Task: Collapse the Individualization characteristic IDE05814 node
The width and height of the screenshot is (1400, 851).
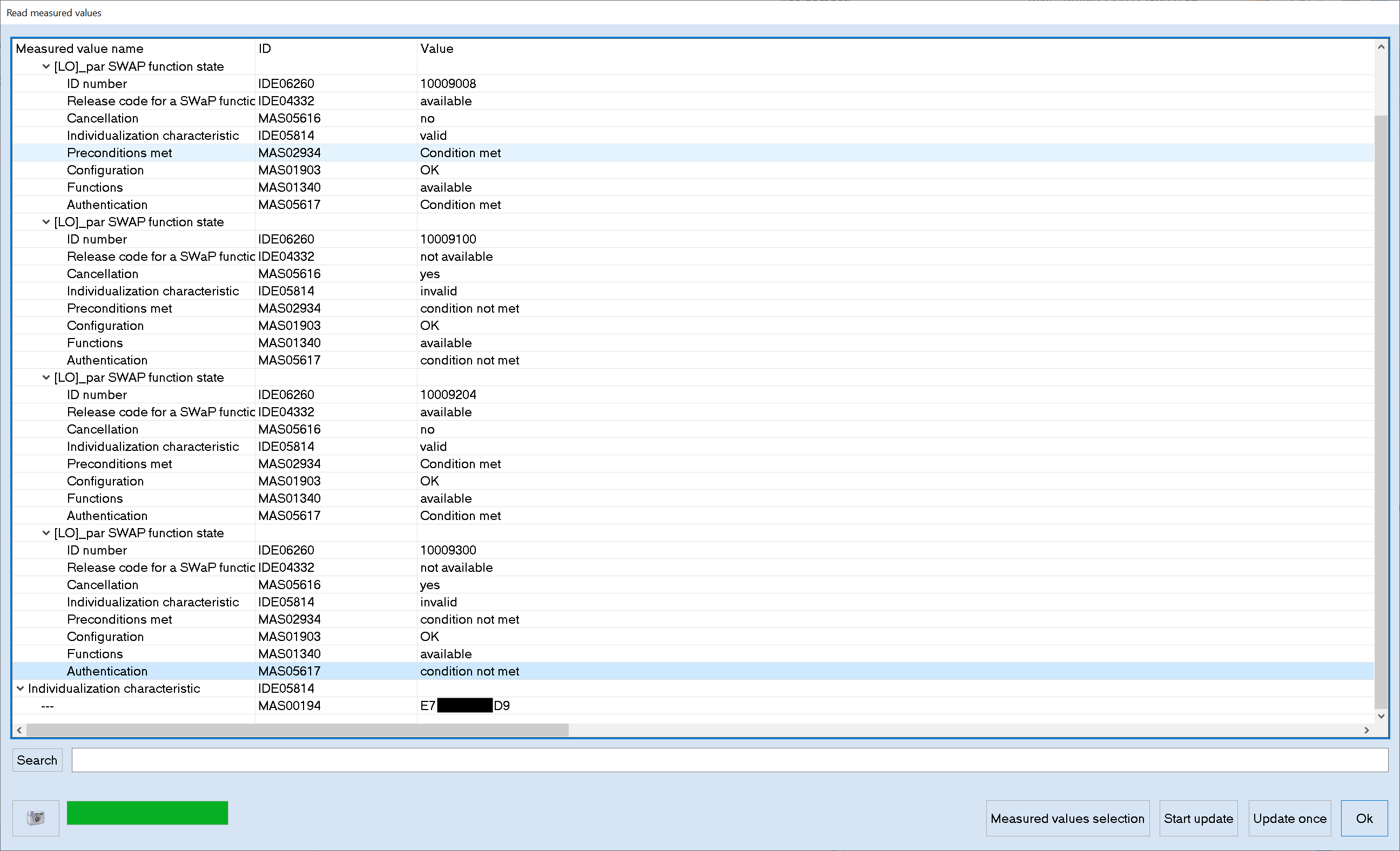Action: [21, 688]
